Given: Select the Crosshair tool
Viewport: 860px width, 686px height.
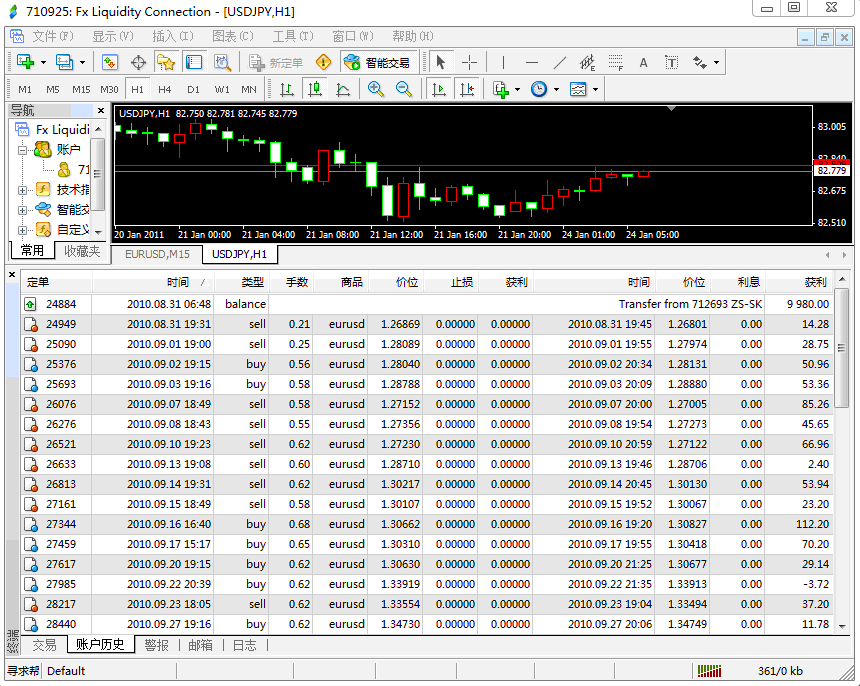Looking at the screenshot, I should coord(468,62).
